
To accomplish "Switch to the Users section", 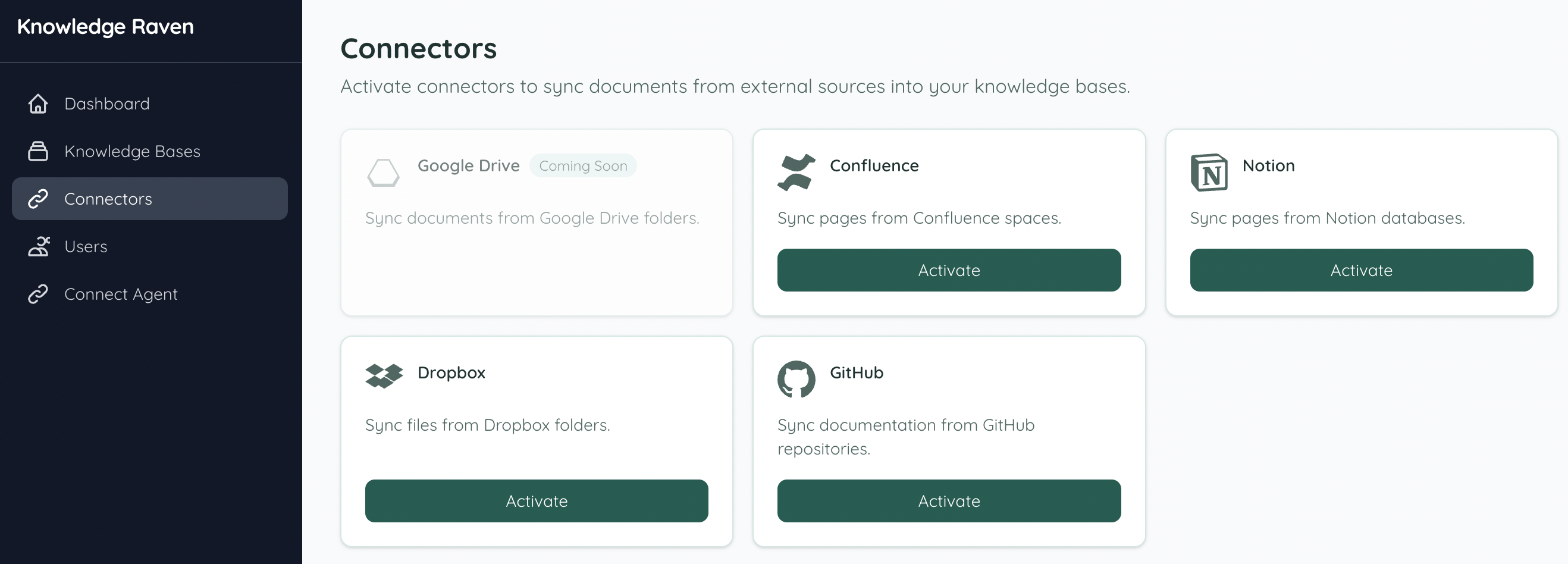I will pyautogui.click(x=85, y=247).
